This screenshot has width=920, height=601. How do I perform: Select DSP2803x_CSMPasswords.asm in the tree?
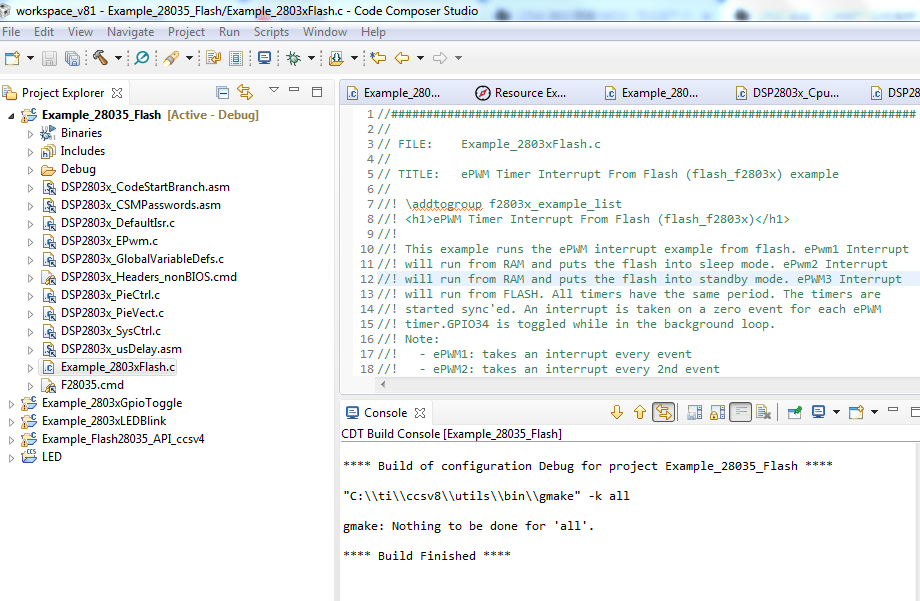tap(140, 205)
